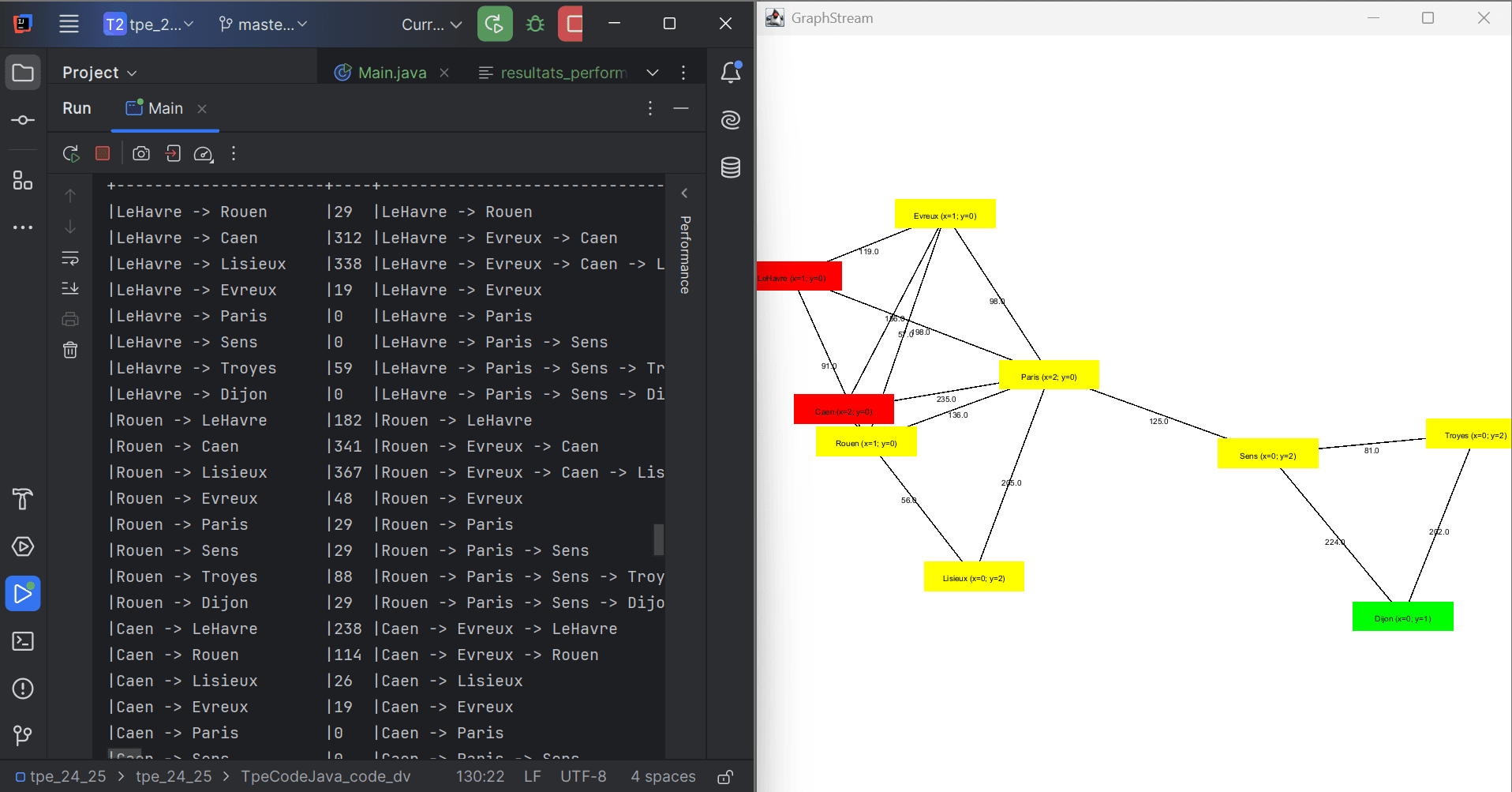Stop the running Main process
This screenshot has width=1512, height=792.
click(102, 153)
